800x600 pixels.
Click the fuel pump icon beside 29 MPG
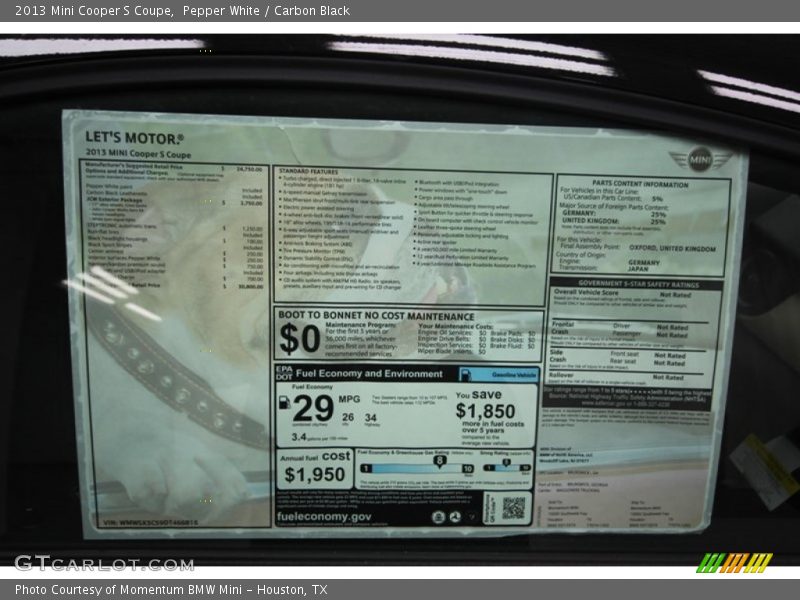[284, 403]
